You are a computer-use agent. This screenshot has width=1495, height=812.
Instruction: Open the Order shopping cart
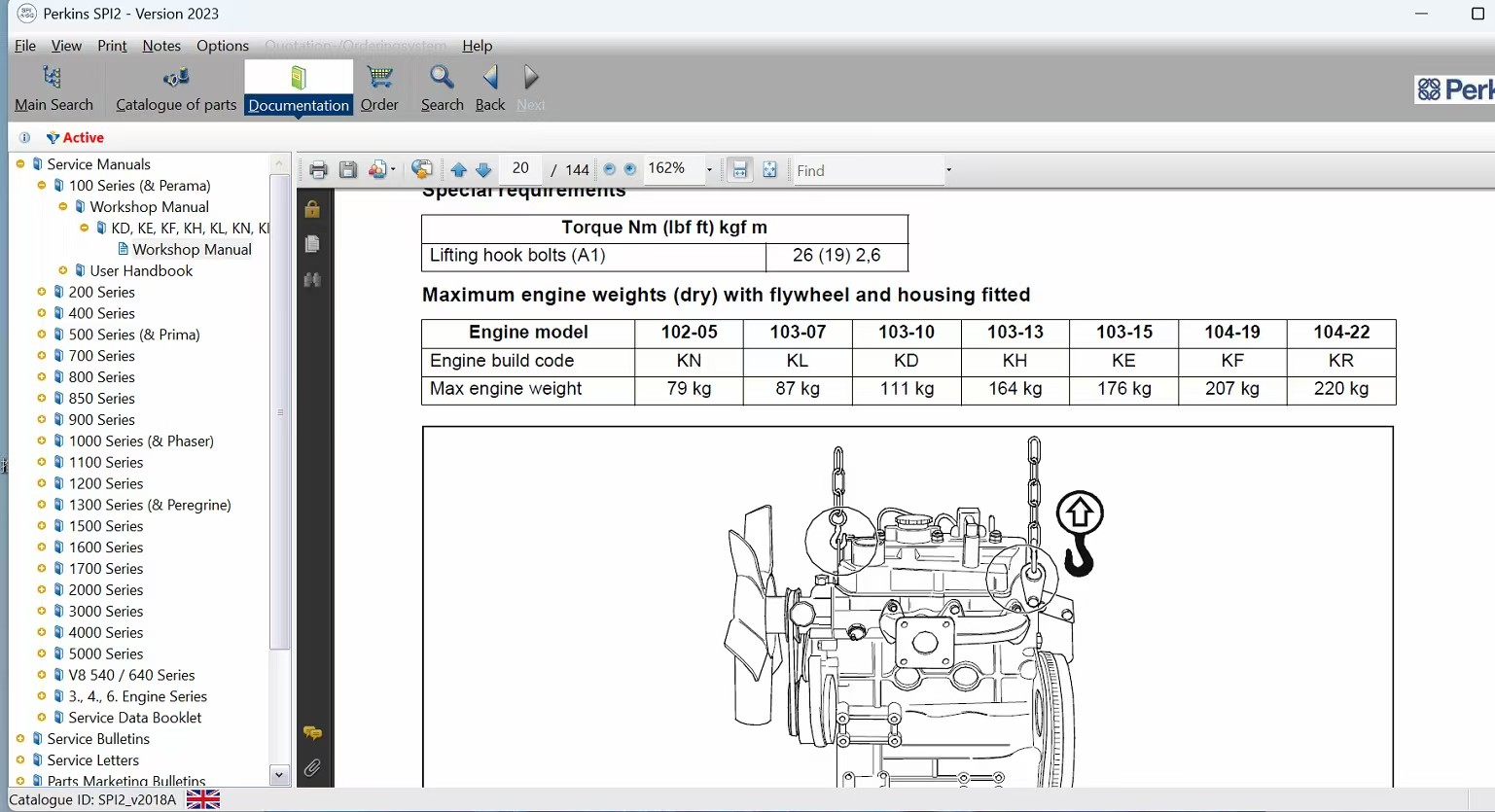point(379,88)
